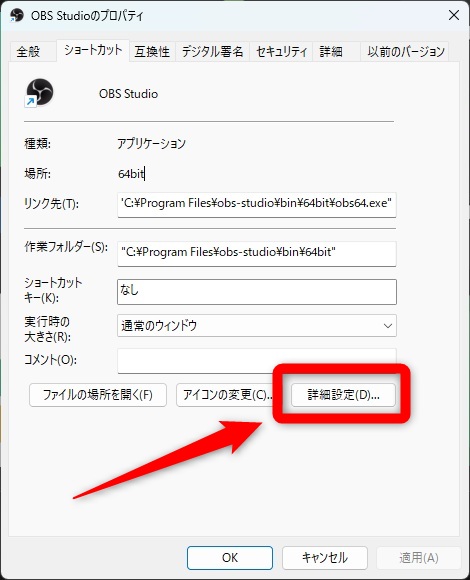Click the 種類: label
This screenshot has height=580, width=470.
[37, 144]
